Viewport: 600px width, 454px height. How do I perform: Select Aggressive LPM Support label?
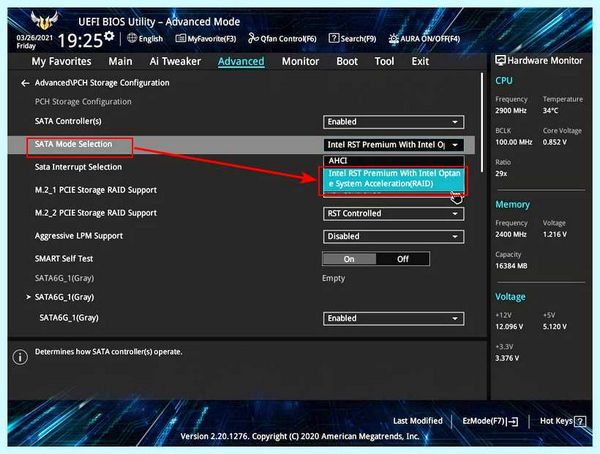click(x=79, y=236)
